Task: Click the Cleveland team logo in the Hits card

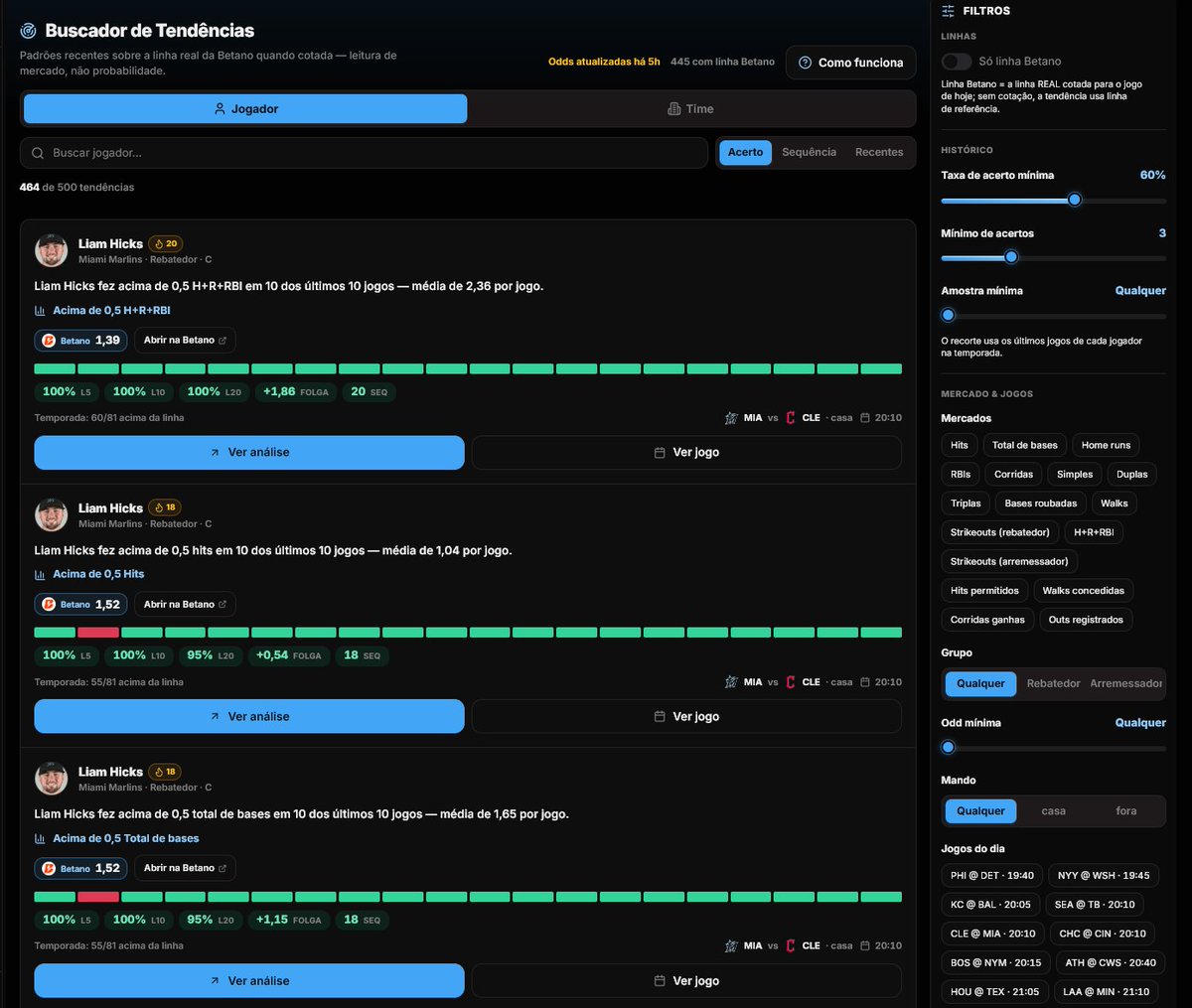Action: point(791,682)
